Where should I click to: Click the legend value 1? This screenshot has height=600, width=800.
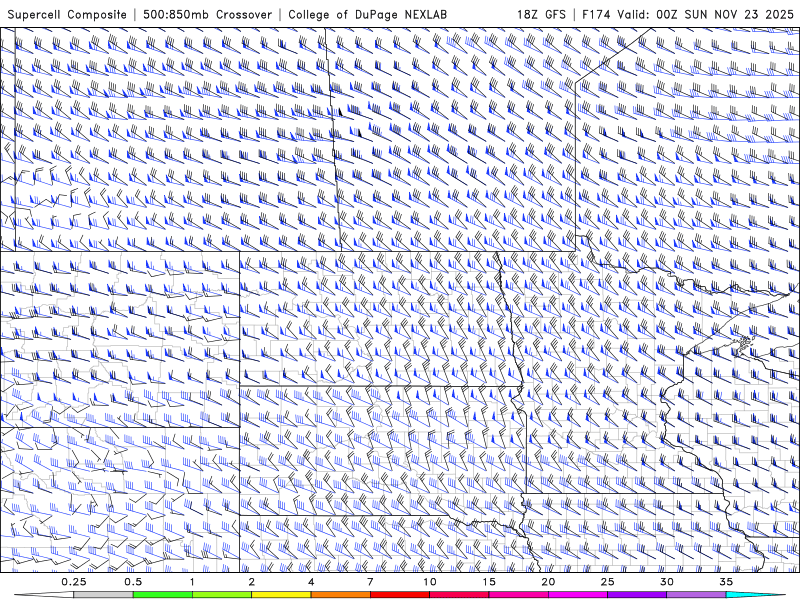click(x=192, y=582)
